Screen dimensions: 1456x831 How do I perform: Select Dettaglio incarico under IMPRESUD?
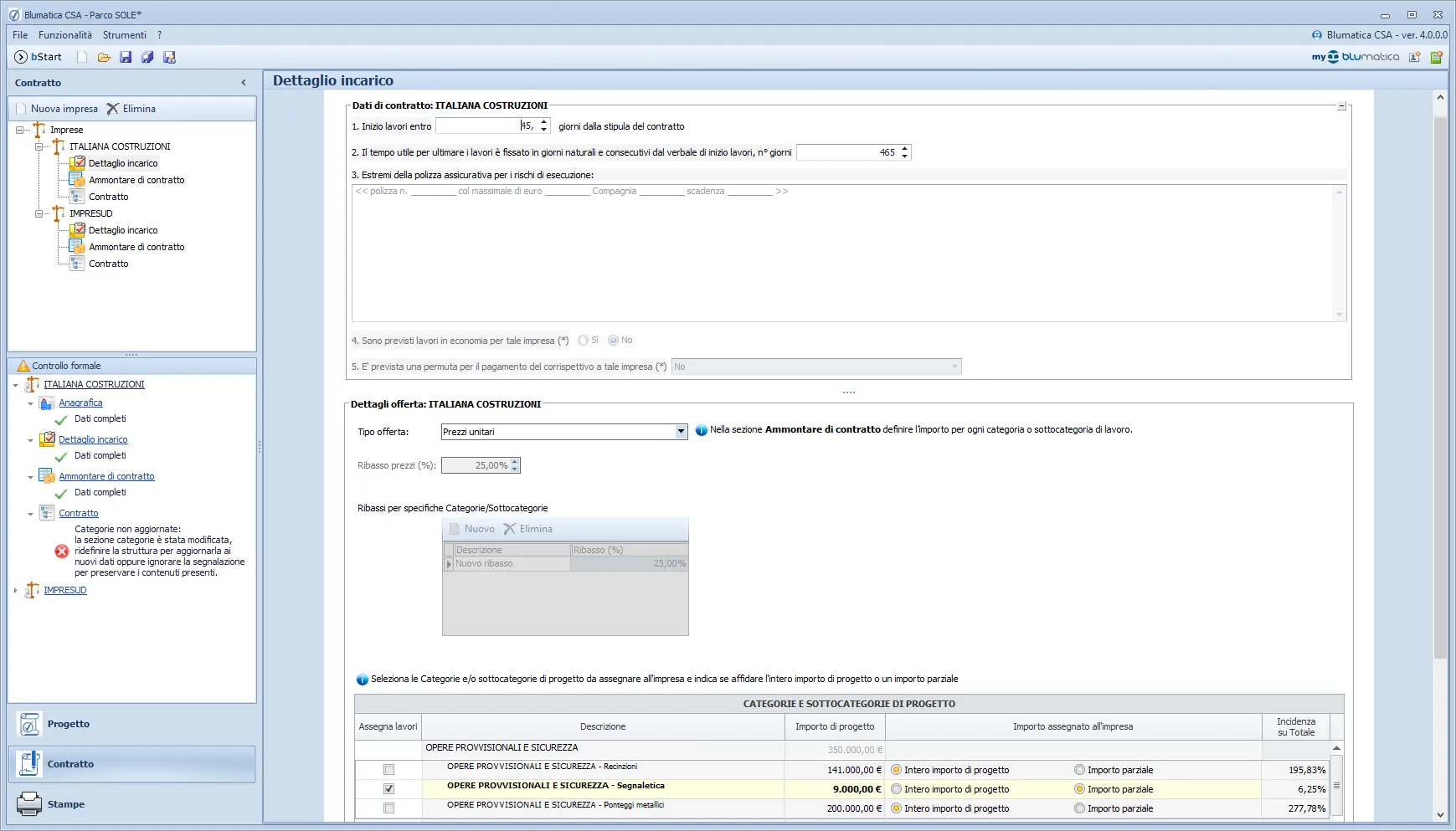point(123,230)
